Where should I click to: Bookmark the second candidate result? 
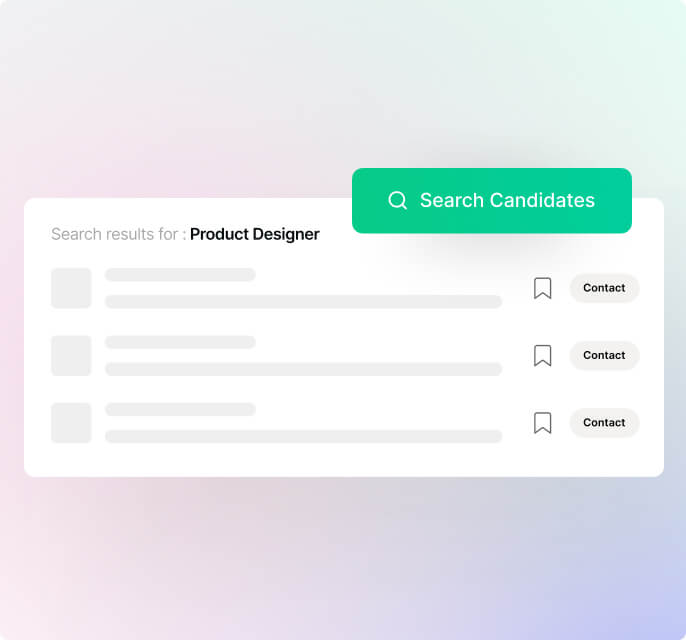(x=542, y=355)
